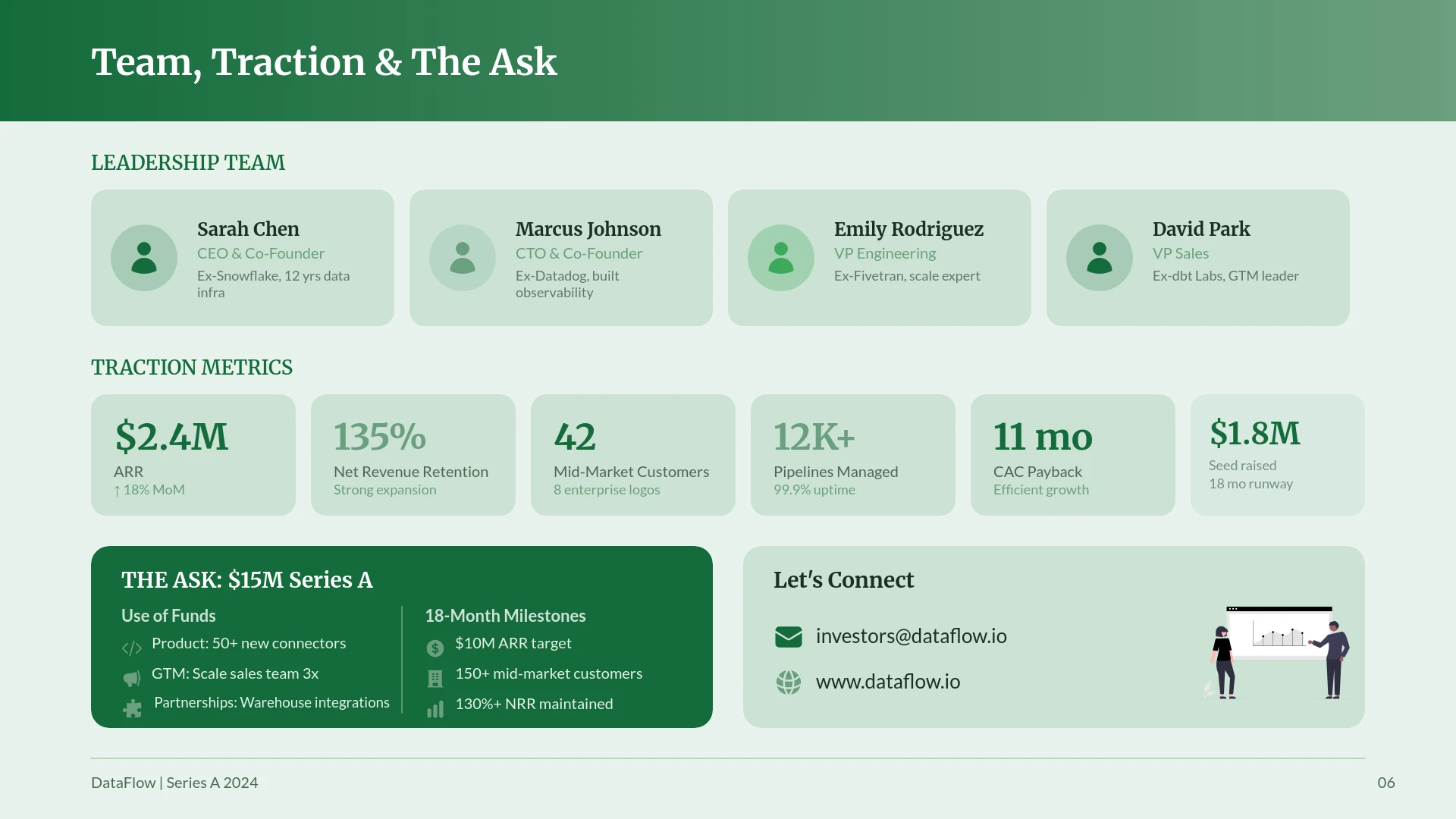Click David Park's avatar icon
This screenshot has width=1456, height=819.
1100,258
